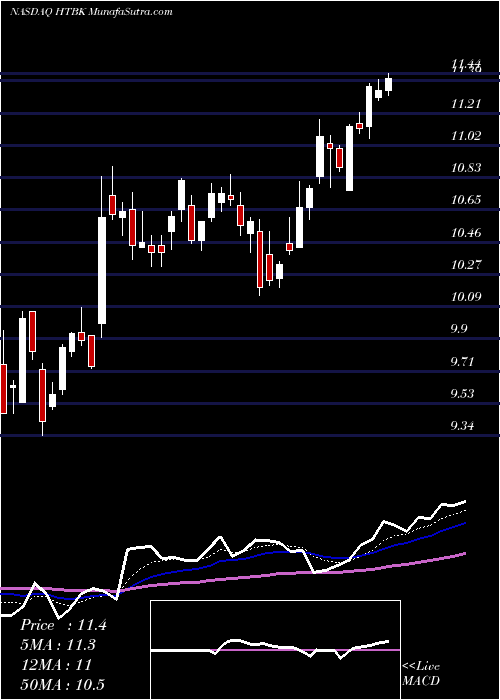Click the 10.27 price axis label
Screen dimensions: 500x700
coord(466,265)
